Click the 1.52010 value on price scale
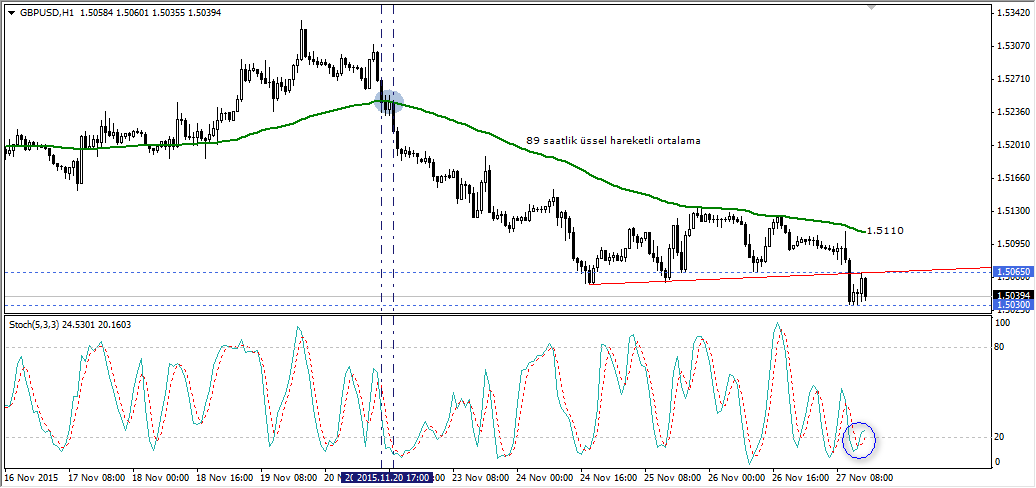Viewport: 1036px width, 488px height. (x=1014, y=145)
